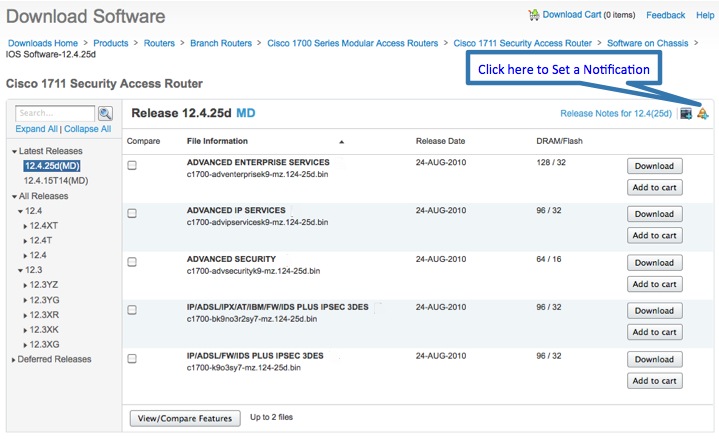Viewport: 719px width, 439px height.
Task: Open Cisco 1700 Series Modular Access Routers
Action: tap(353, 43)
